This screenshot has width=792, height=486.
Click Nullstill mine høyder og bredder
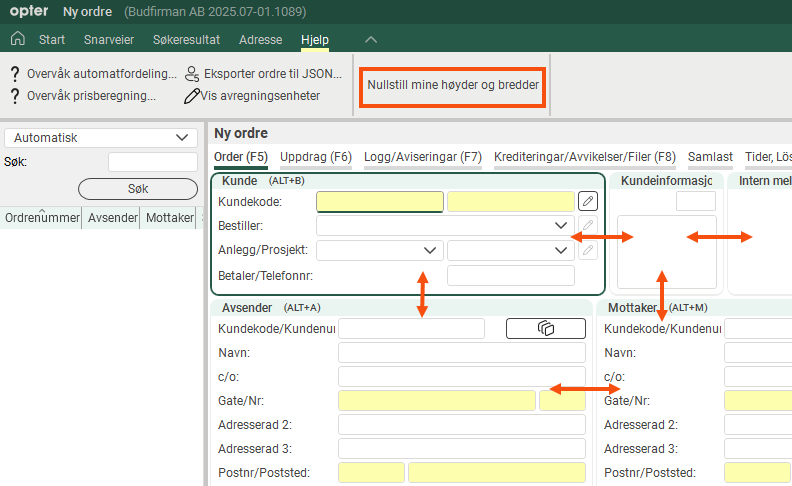coord(453,86)
